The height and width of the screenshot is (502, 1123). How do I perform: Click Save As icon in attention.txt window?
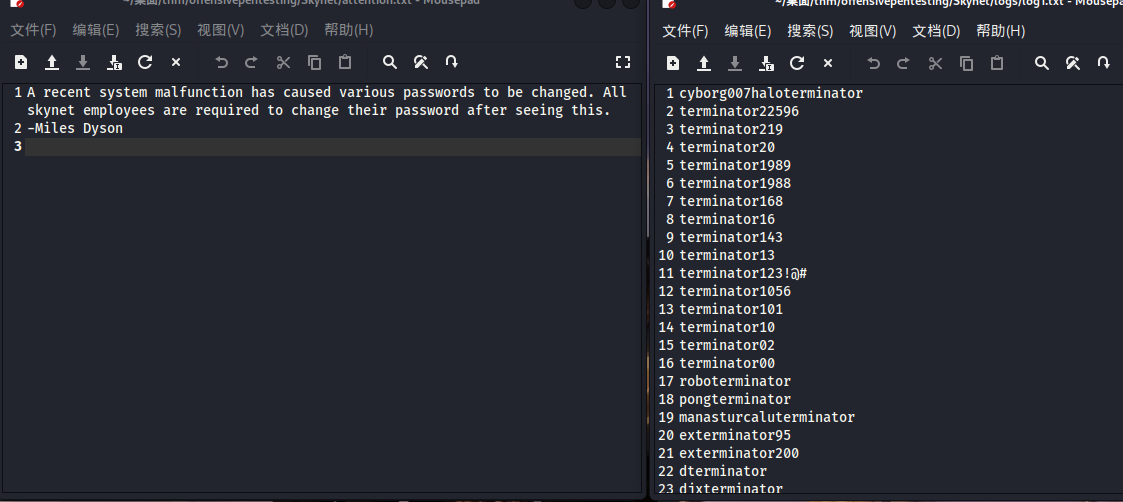[x=115, y=62]
